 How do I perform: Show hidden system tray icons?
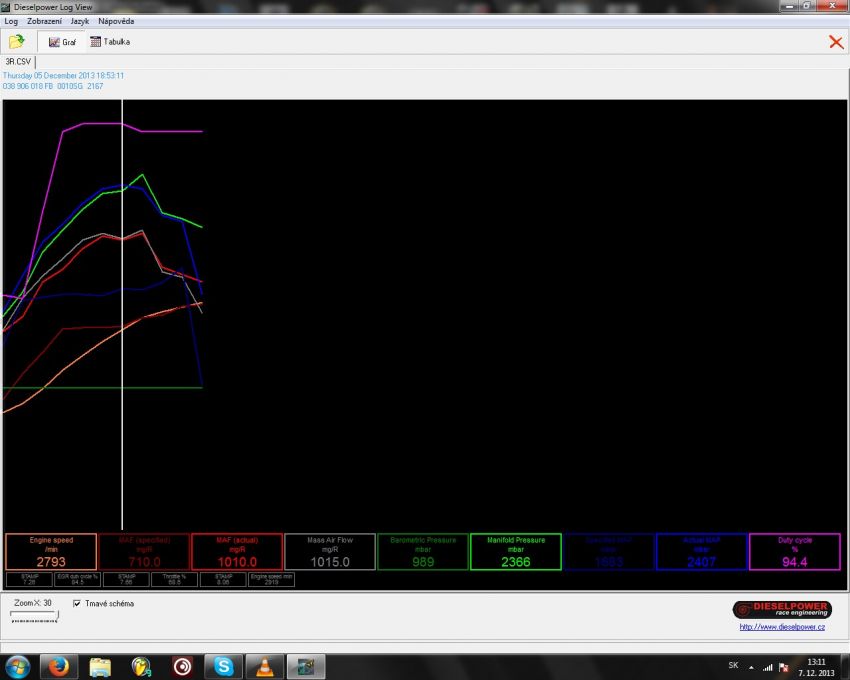click(751, 668)
